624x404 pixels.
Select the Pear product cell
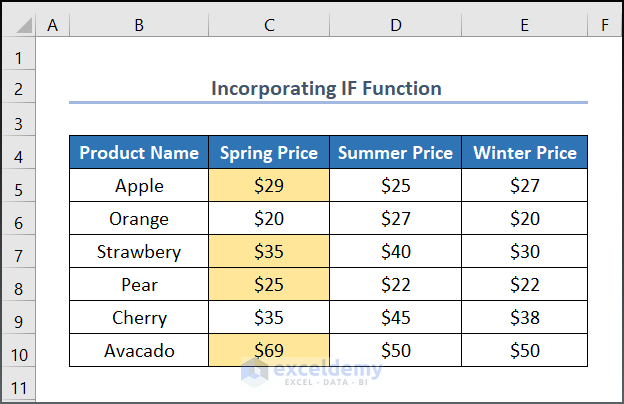pos(139,285)
